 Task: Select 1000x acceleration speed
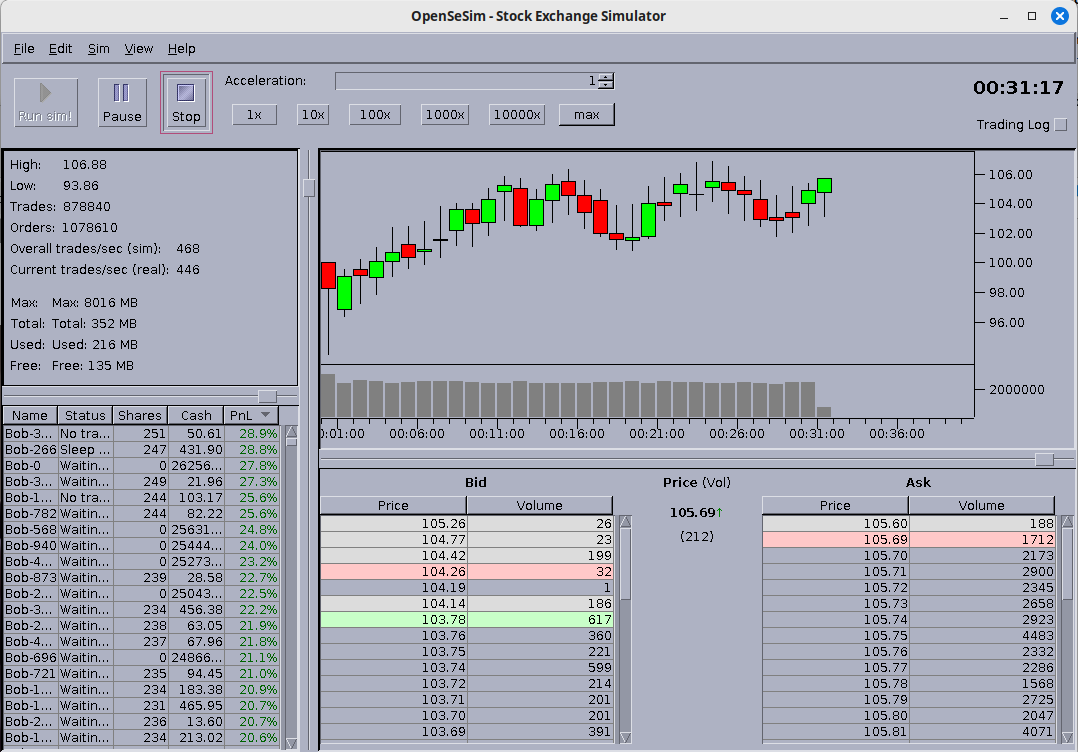pyautogui.click(x=445, y=115)
